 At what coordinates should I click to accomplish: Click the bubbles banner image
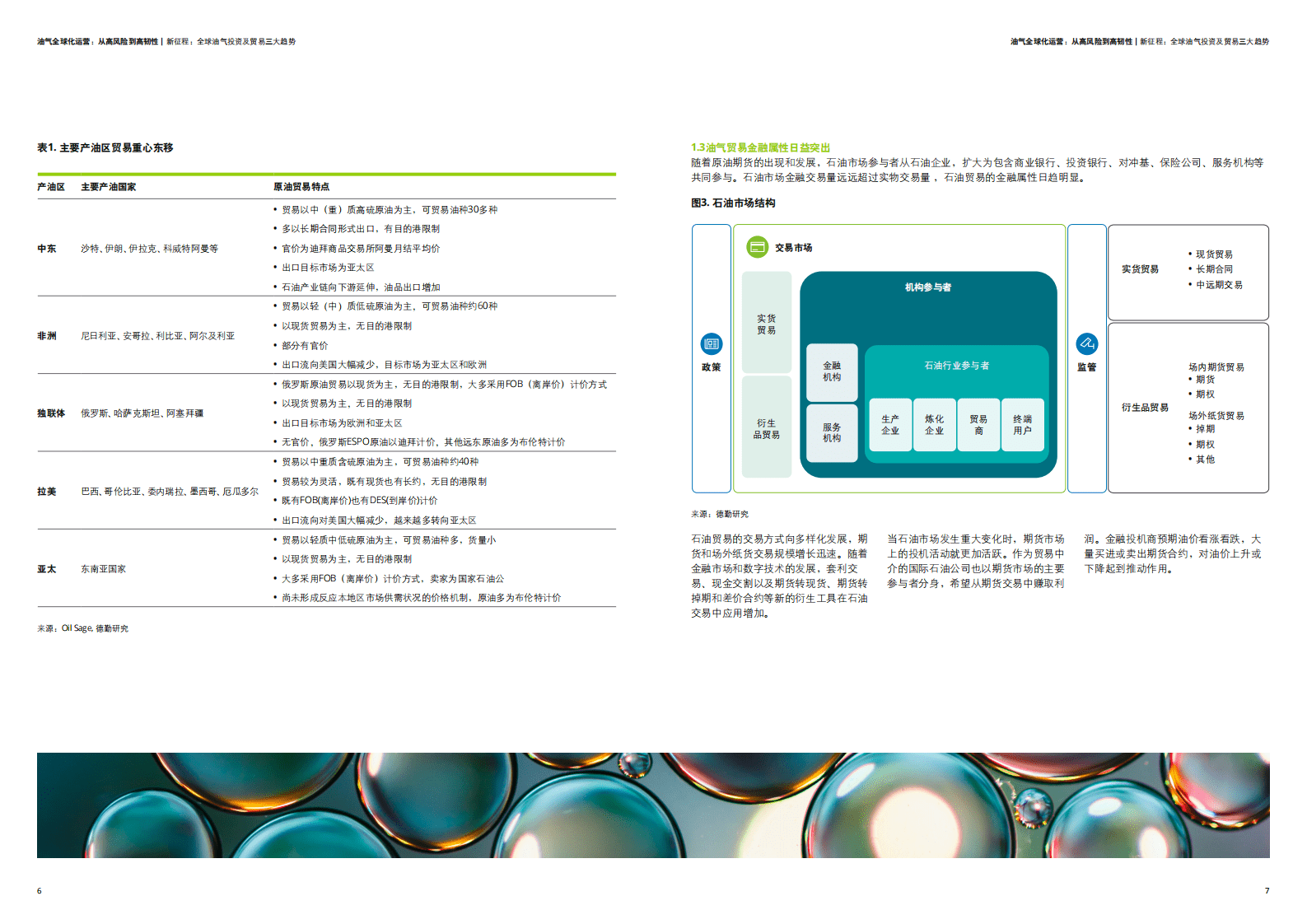pos(653,805)
